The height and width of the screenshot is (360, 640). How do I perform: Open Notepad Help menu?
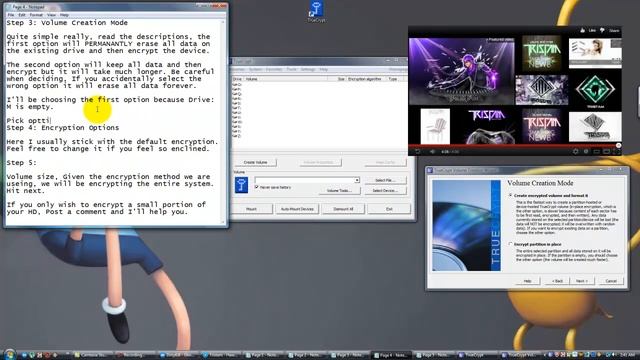(64, 15)
